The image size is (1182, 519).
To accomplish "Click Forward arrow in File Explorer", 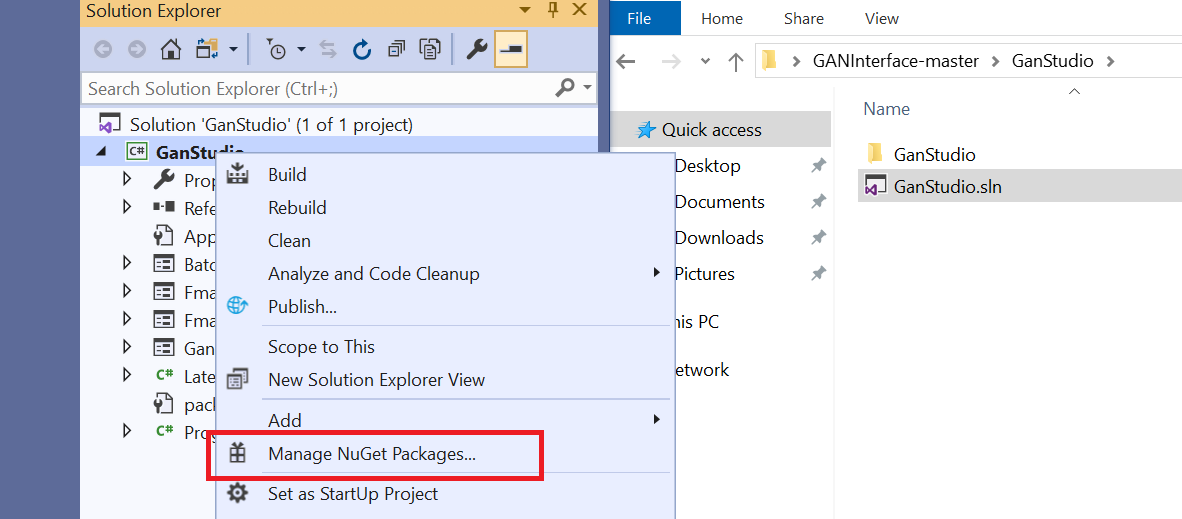I will 670,61.
